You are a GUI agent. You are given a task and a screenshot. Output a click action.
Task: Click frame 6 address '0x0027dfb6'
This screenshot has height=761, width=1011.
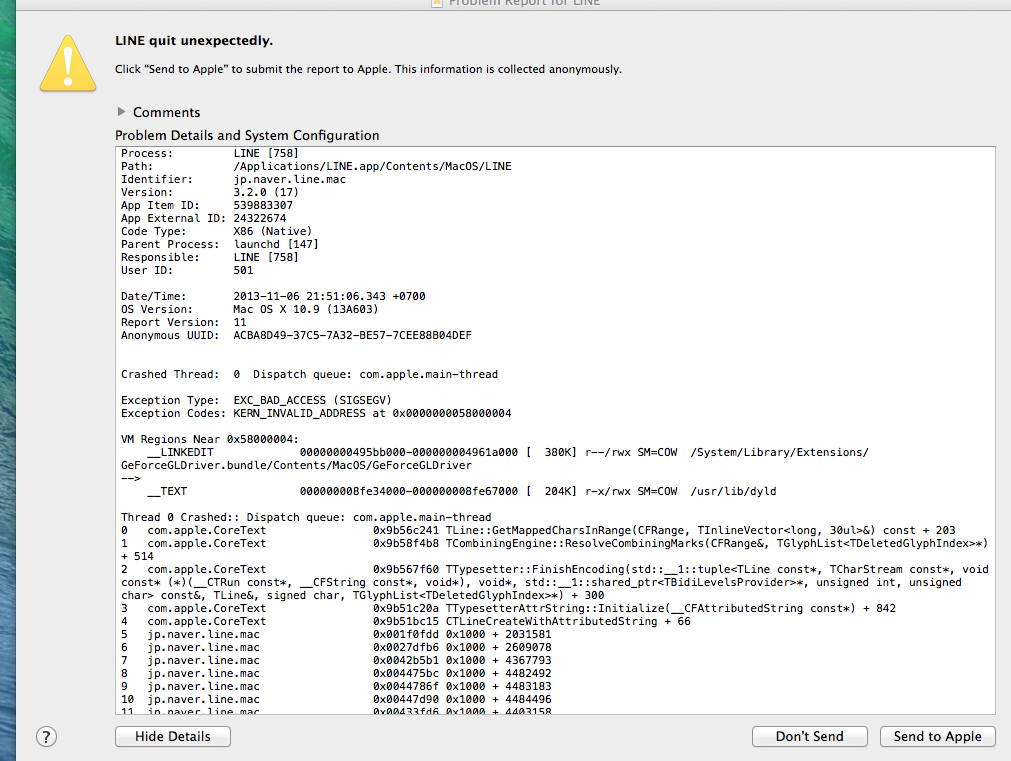coord(406,647)
